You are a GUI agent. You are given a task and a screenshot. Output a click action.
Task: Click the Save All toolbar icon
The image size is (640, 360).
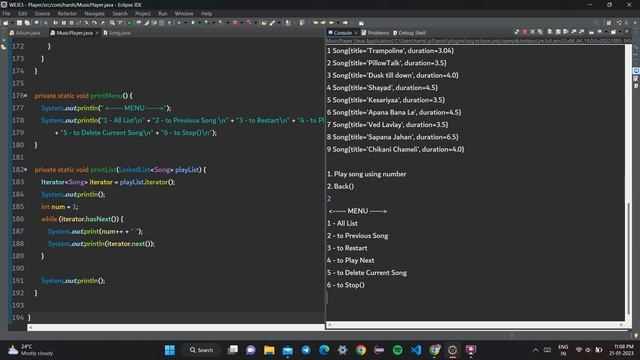point(27,23)
